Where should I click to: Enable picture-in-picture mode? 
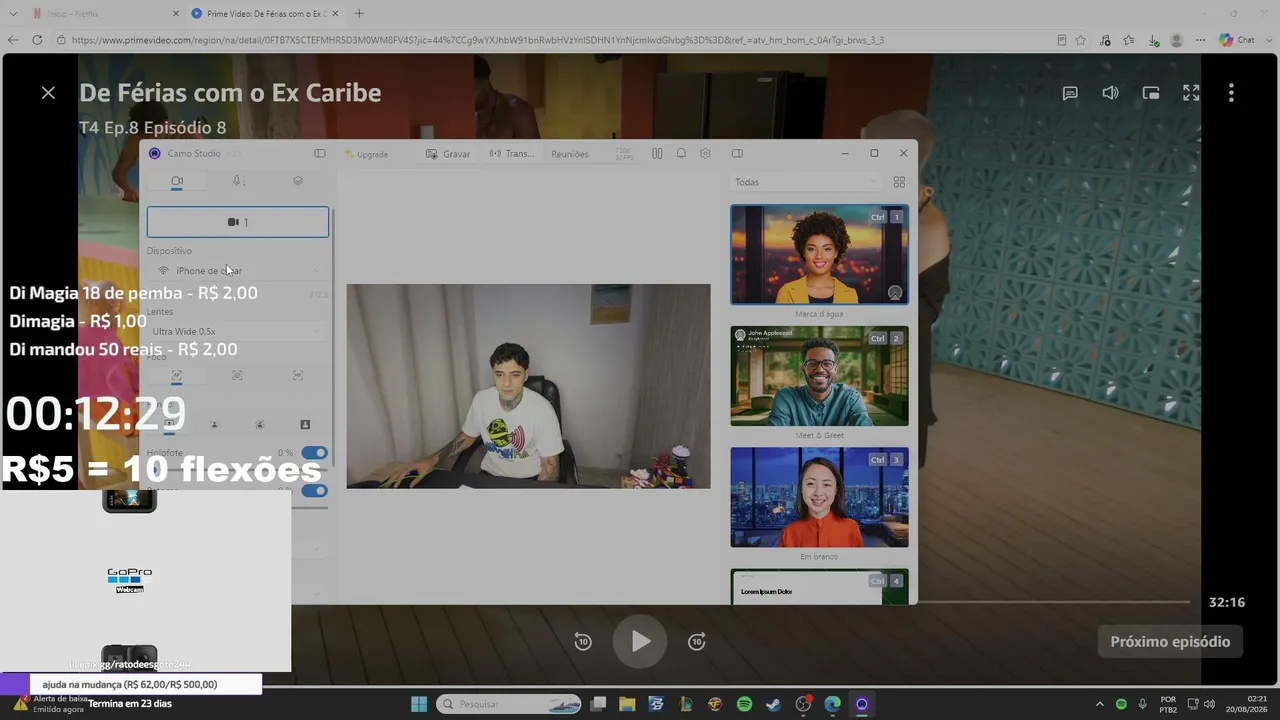pos(1151,93)
